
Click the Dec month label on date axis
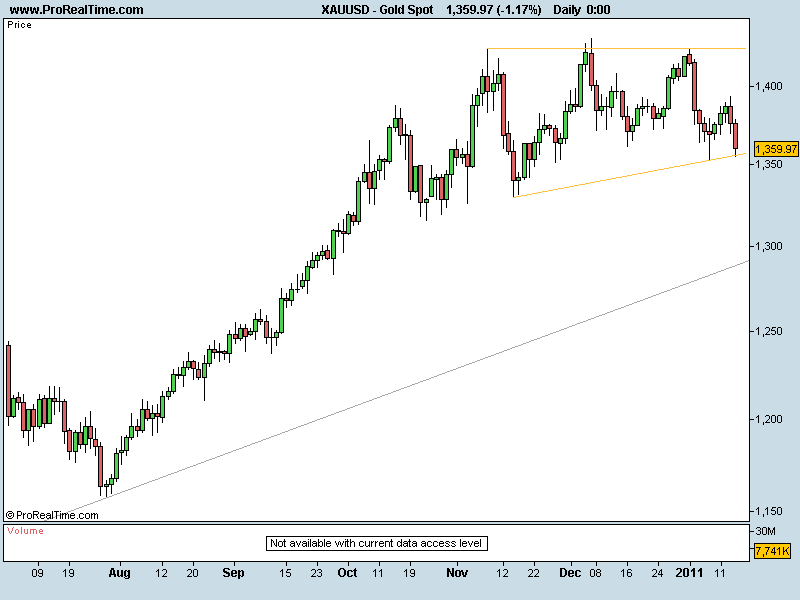coord(570,573)
